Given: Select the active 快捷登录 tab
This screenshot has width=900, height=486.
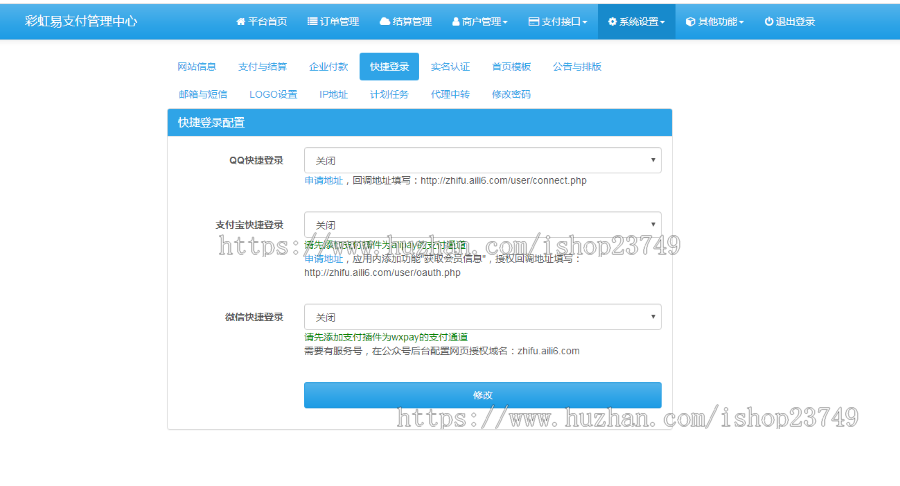Looking at the screenshot, I should point(389,67).
